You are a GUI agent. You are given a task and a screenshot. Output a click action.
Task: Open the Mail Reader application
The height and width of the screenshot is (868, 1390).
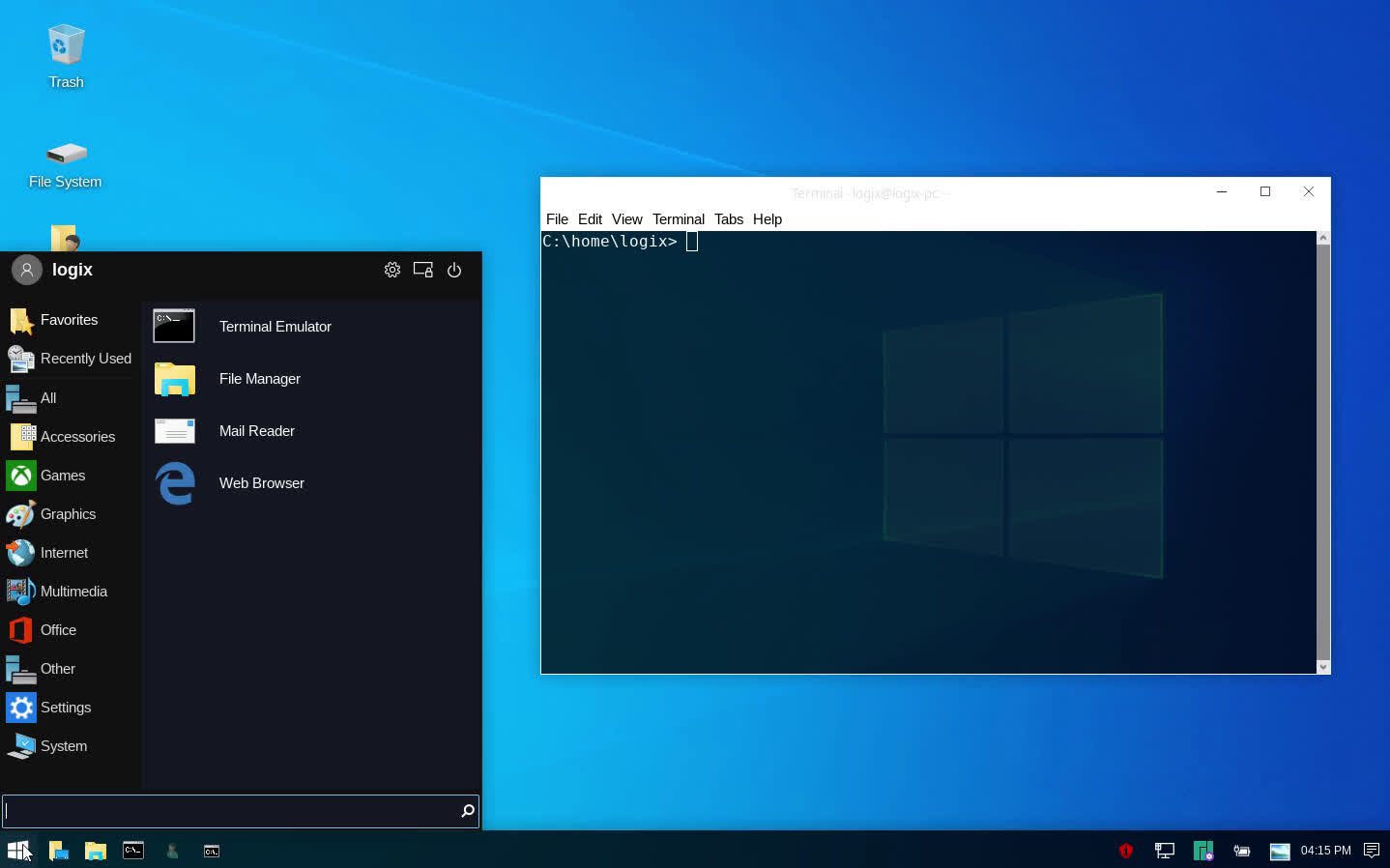click(256, 431)
